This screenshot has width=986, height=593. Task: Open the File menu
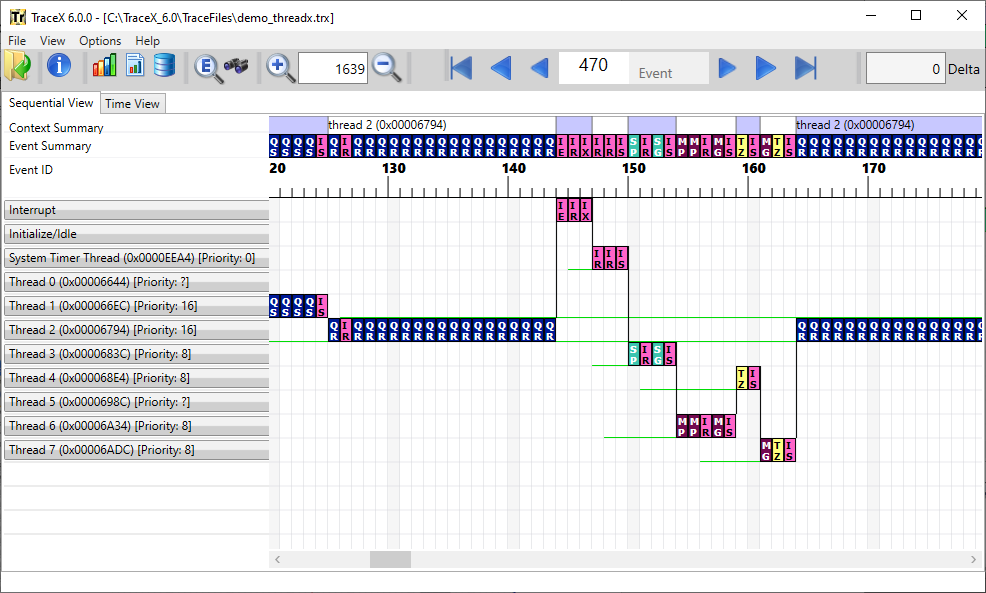click(x=17, y=41)
